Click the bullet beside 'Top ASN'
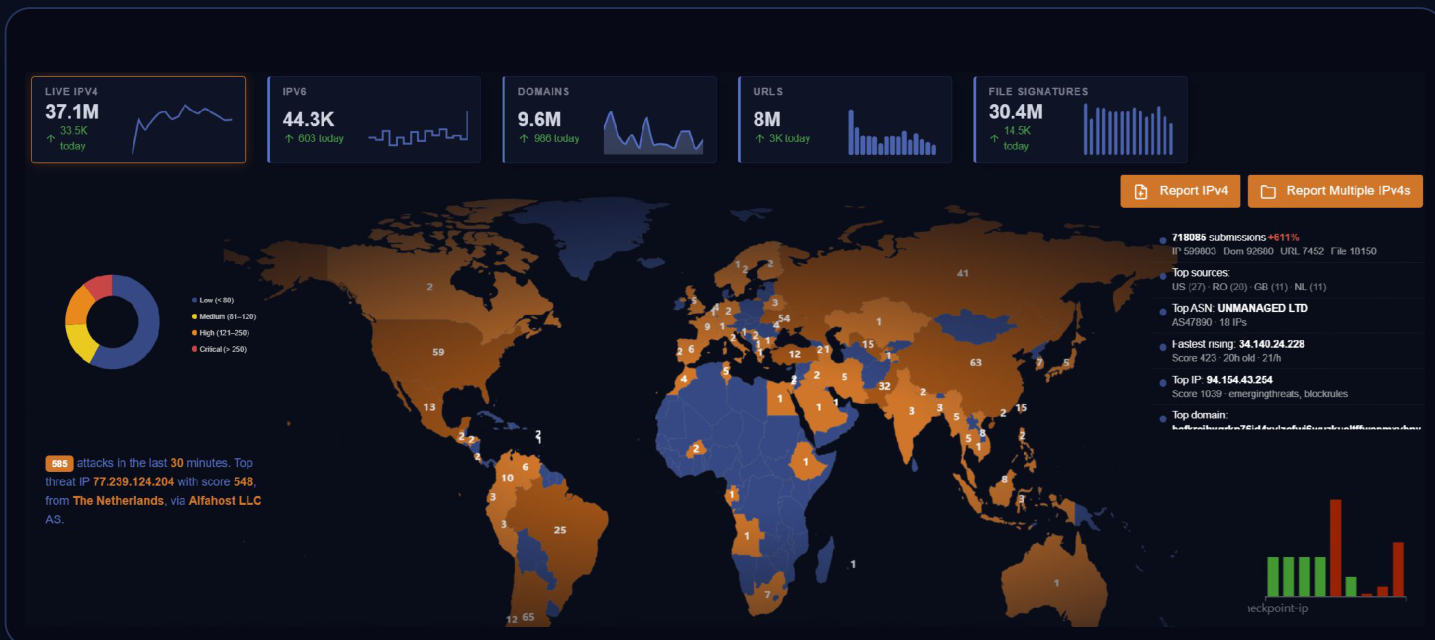This screenshot has width=1435, height=640. click(x=1162, y=312)
